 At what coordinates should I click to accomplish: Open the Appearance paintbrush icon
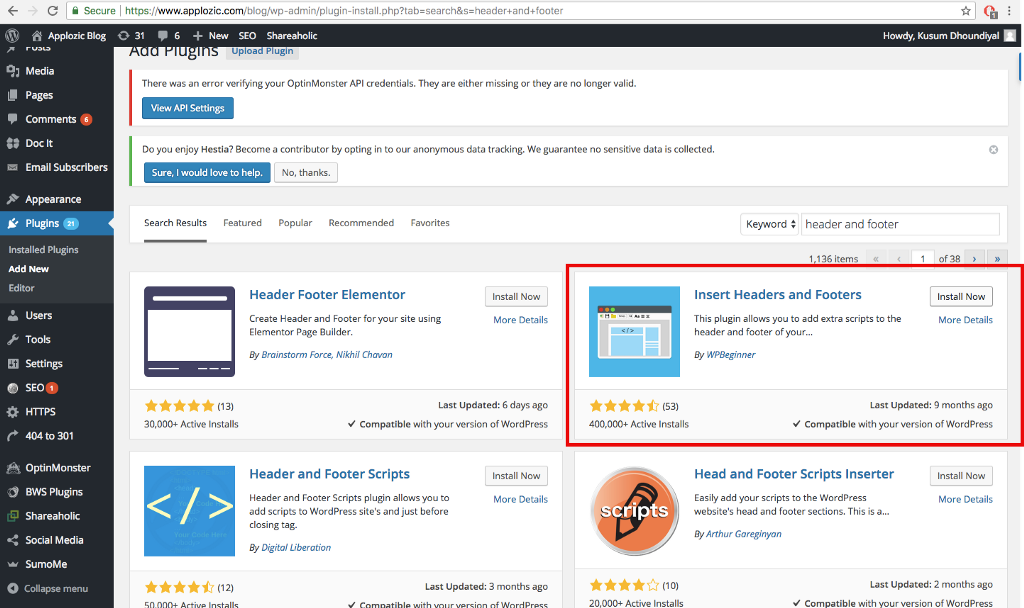[13, 198]
